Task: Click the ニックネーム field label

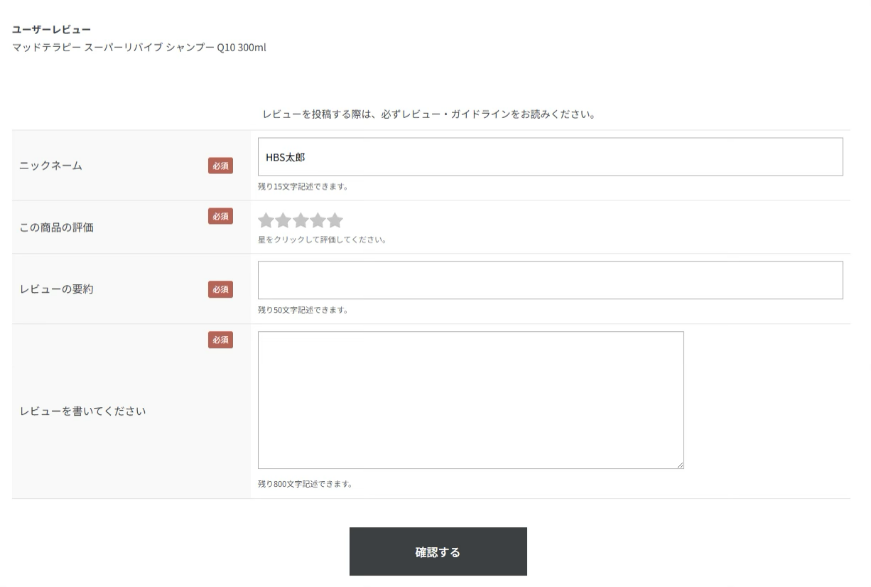Action: [51, 166]
